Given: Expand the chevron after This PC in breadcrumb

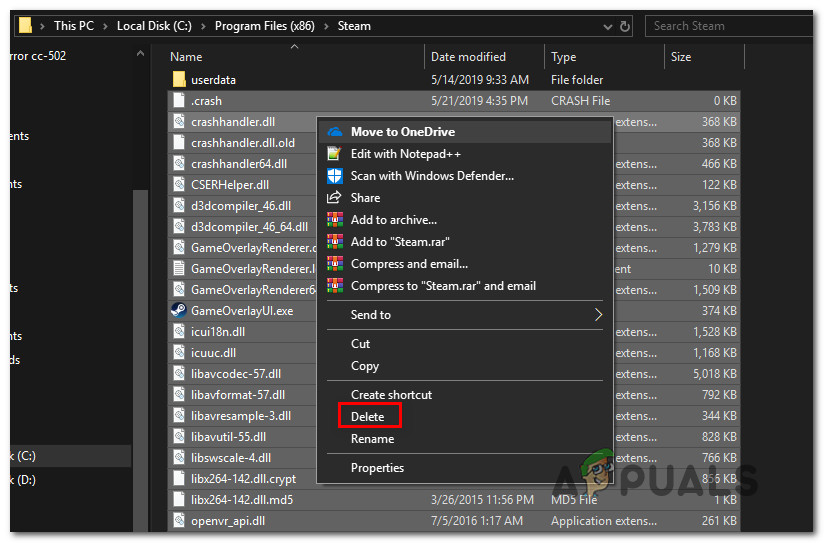Looking at the screenshot, I should tap(105, 26).
